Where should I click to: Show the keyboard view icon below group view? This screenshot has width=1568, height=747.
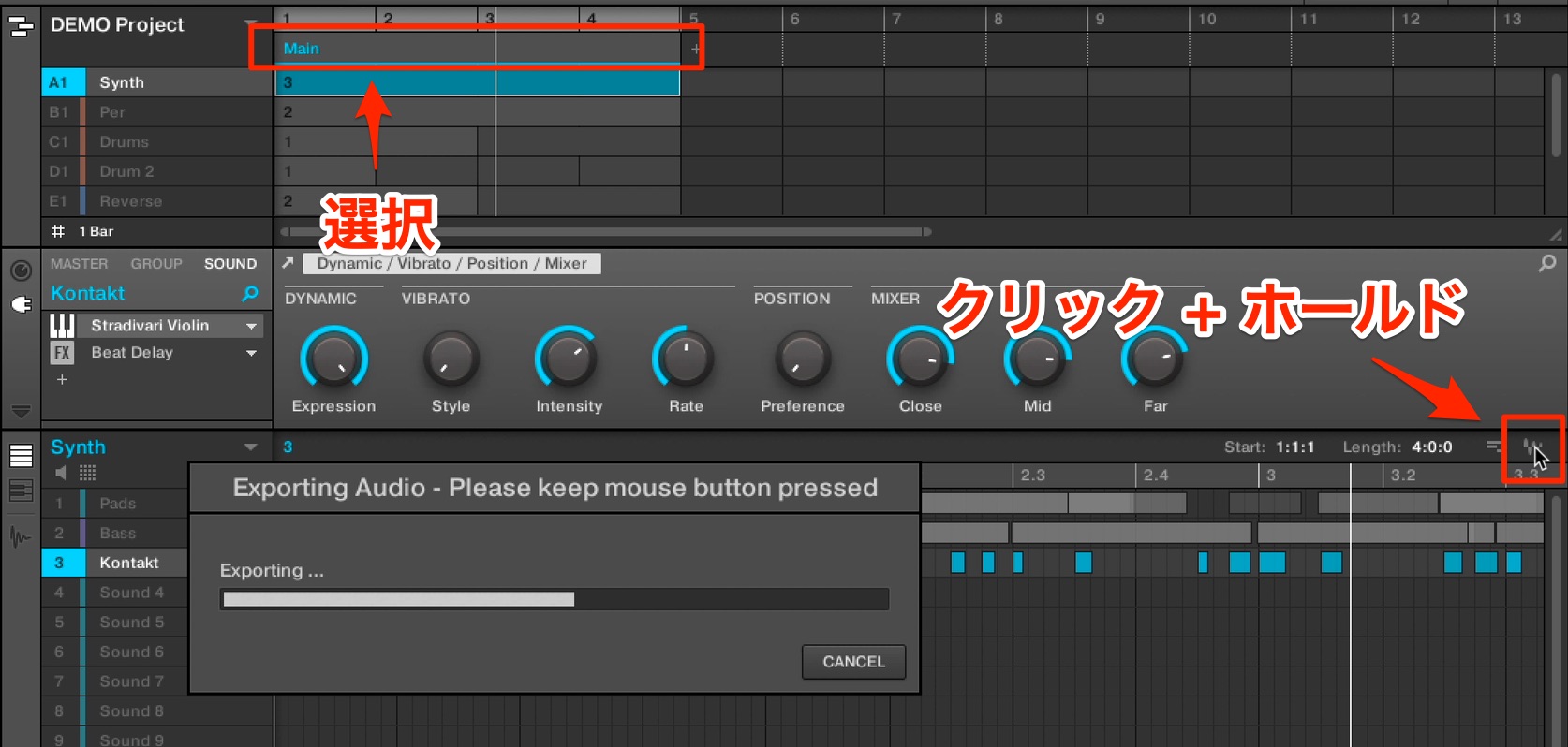click(x=21, y=490)
